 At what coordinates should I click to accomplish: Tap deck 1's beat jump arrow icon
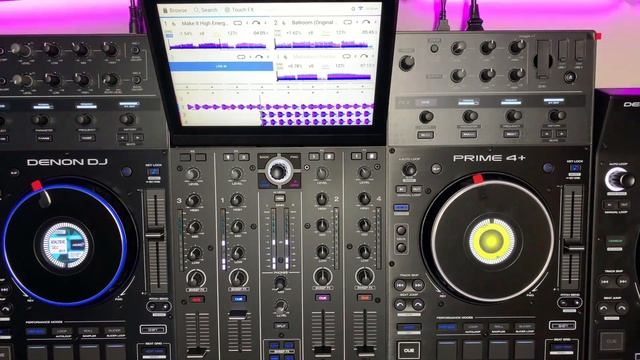tap(256, 23)
